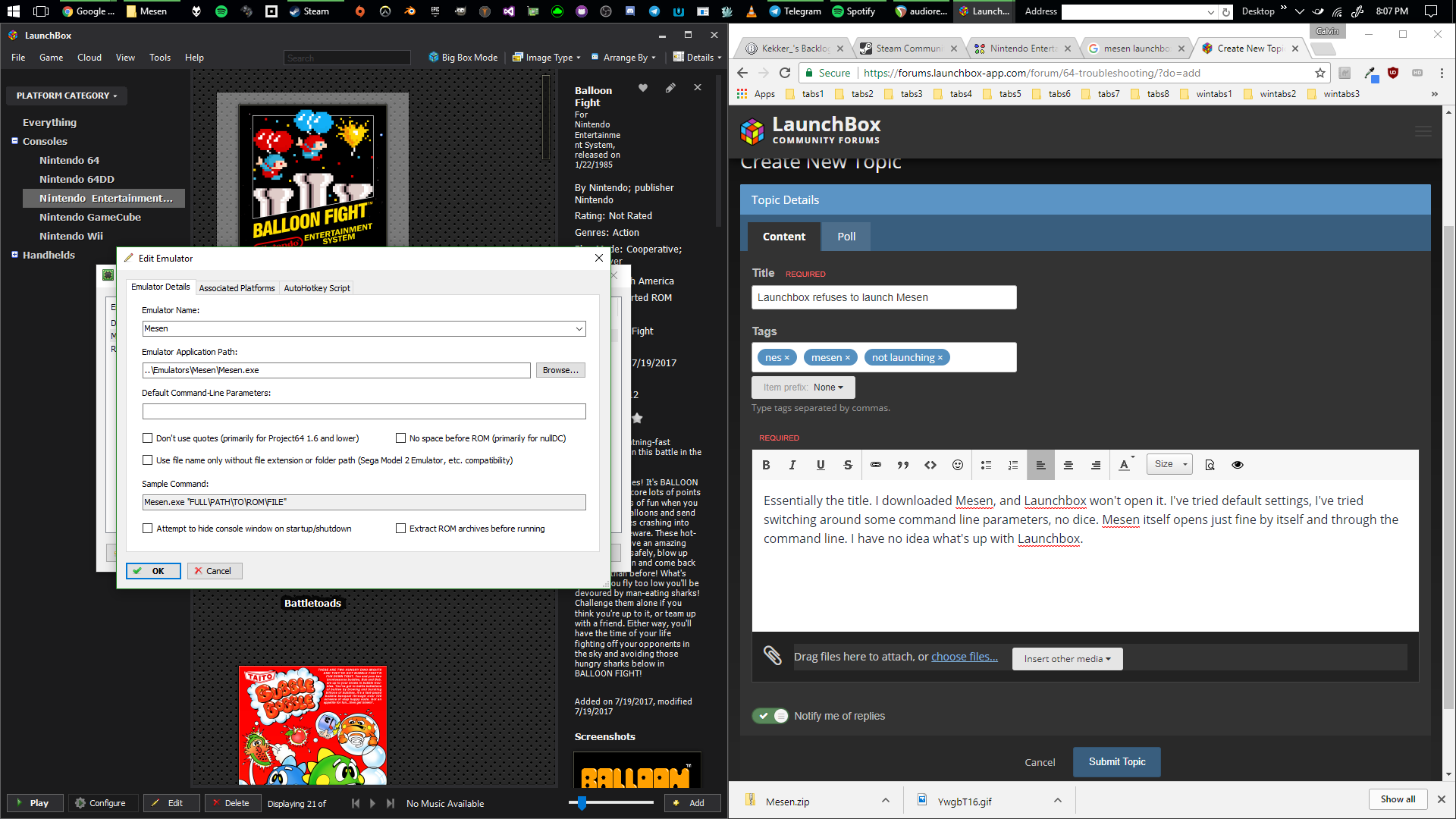
Task: Open the forum hamburger menu
Action: coord(1423,132)
